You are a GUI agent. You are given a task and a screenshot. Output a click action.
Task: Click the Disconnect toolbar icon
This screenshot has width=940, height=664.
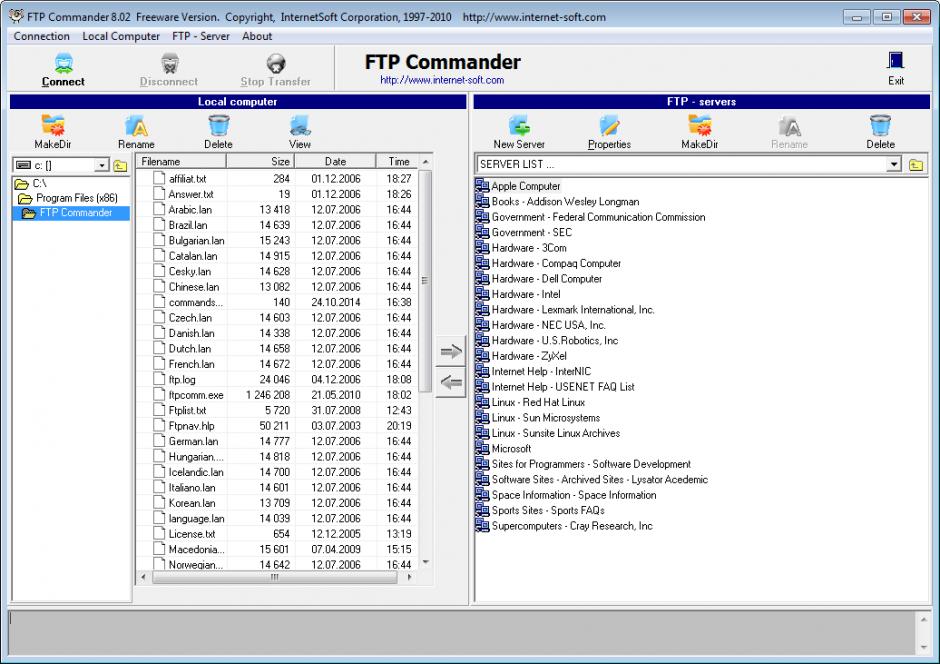point(170,63)
